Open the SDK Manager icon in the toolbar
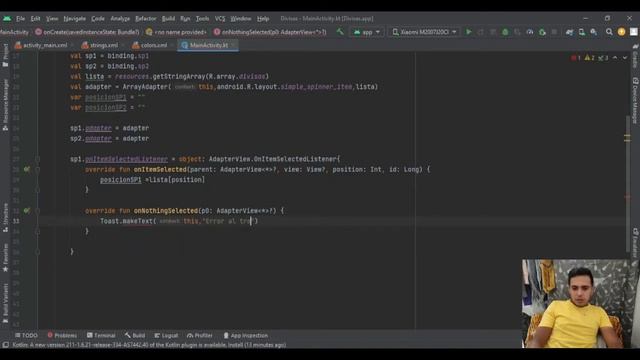 (593, 32)
